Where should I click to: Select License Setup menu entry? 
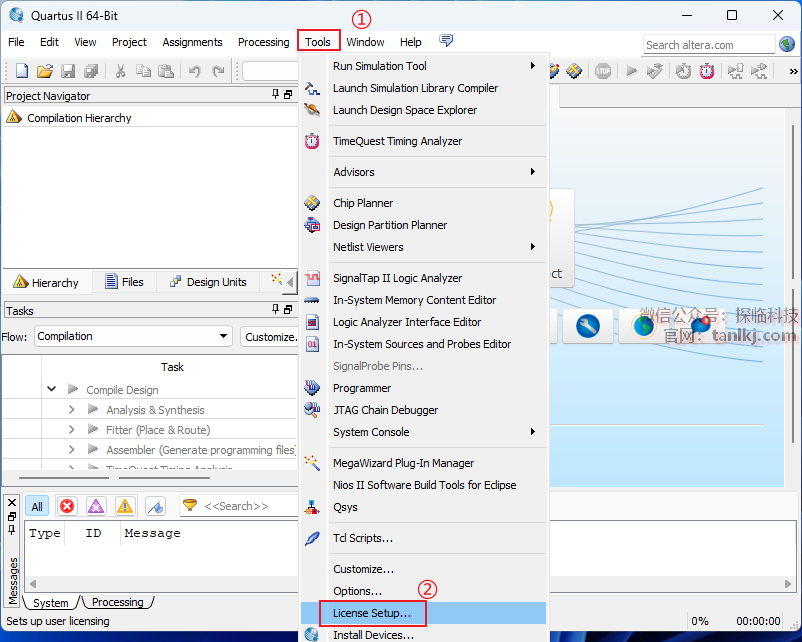pyautogui.click(x=372, y=613)
